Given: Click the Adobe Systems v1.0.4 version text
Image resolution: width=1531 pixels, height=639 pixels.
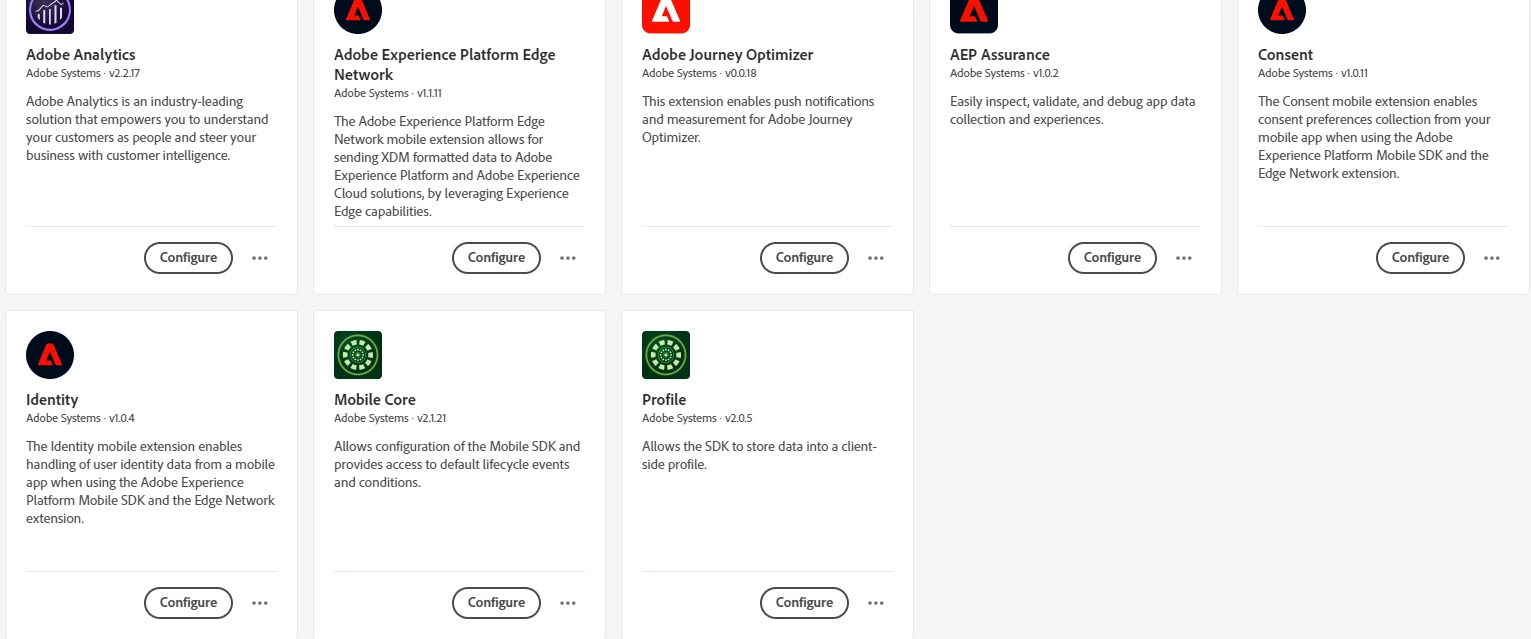Looking at the screenshot, I should point(80,419).
